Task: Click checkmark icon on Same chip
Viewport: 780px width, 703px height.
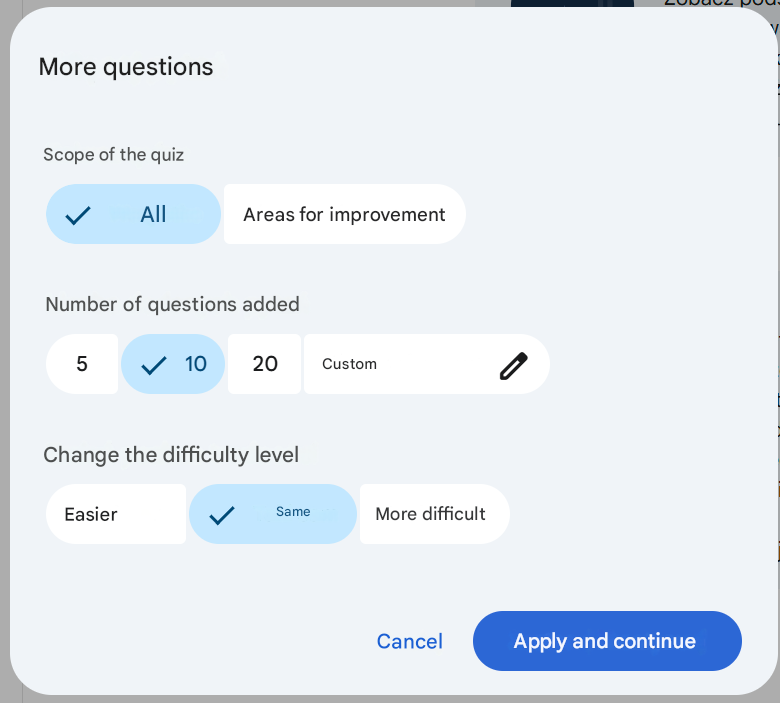Action: [222, 515]
